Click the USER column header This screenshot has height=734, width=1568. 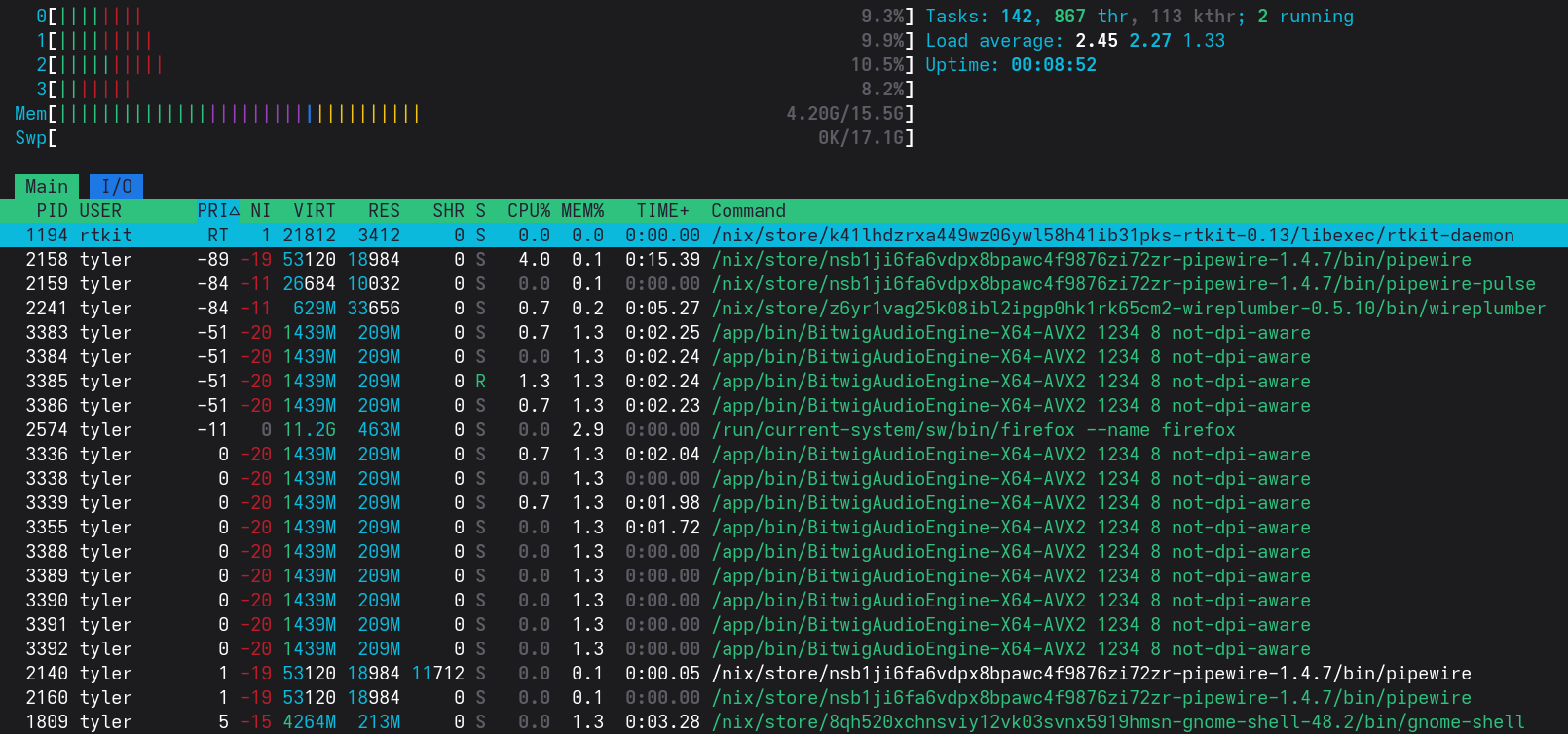100,211
